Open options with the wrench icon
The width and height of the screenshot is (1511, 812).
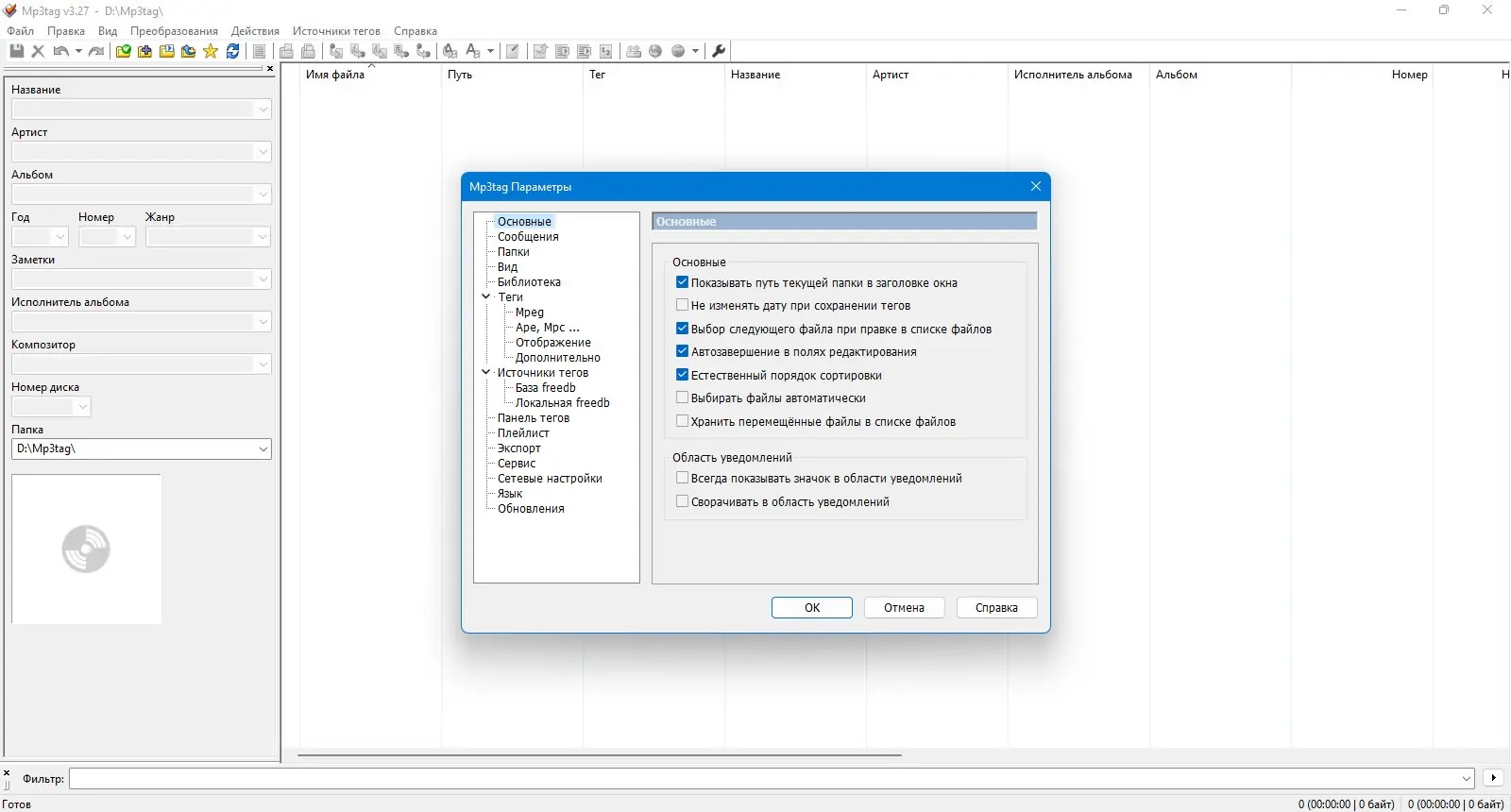[719, 51]
